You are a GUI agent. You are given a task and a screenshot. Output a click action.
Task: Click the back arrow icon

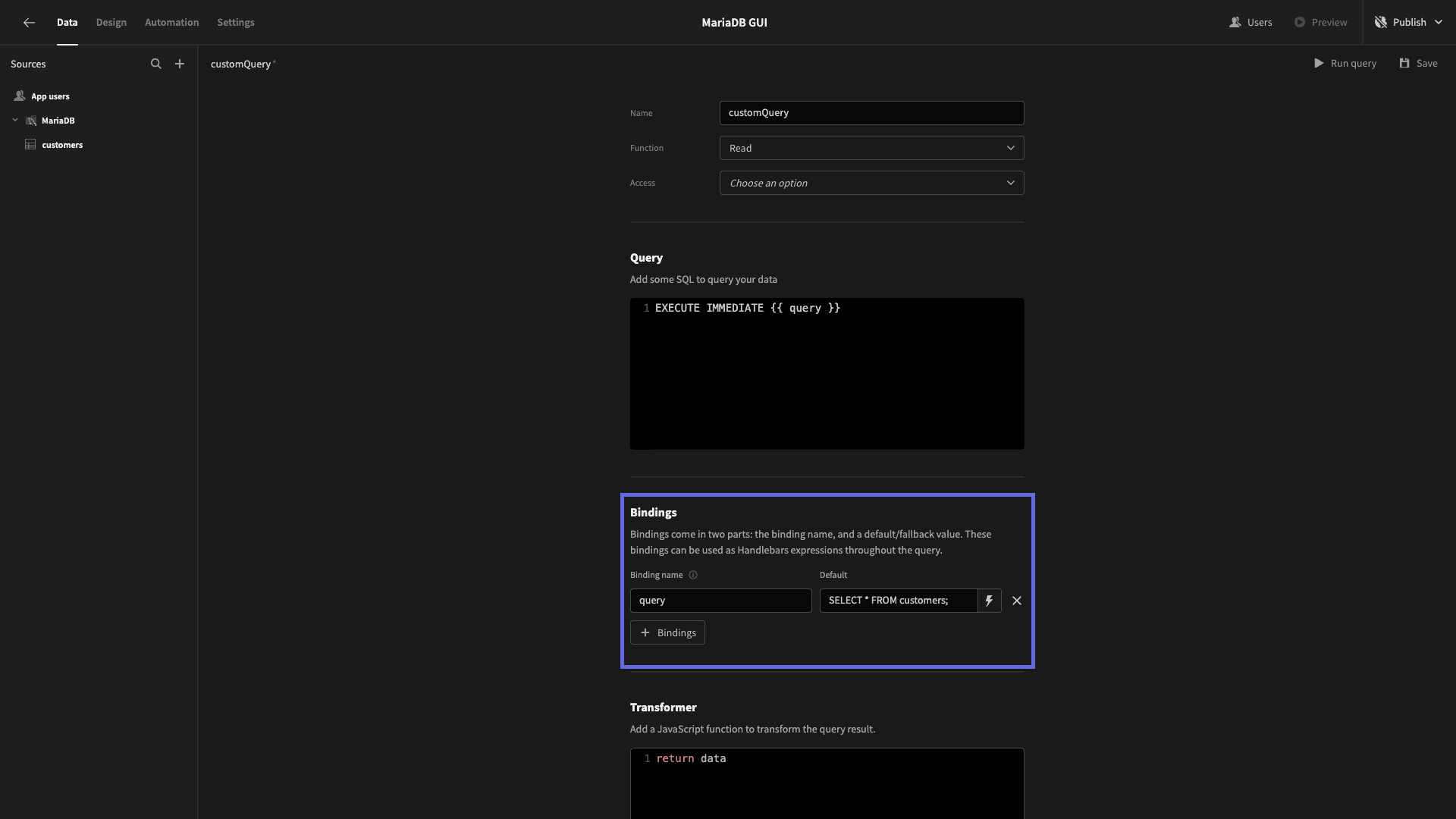pos(29,23)
